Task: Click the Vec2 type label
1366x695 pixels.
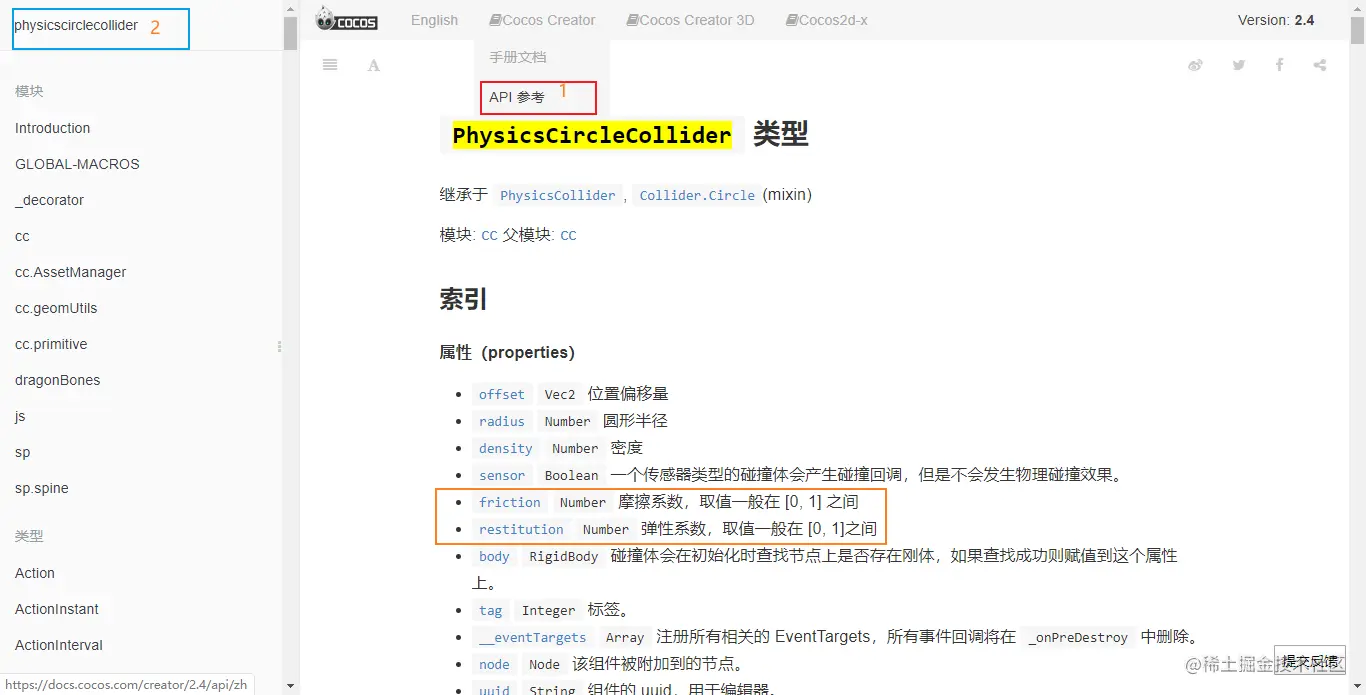Action: [560, 394]
